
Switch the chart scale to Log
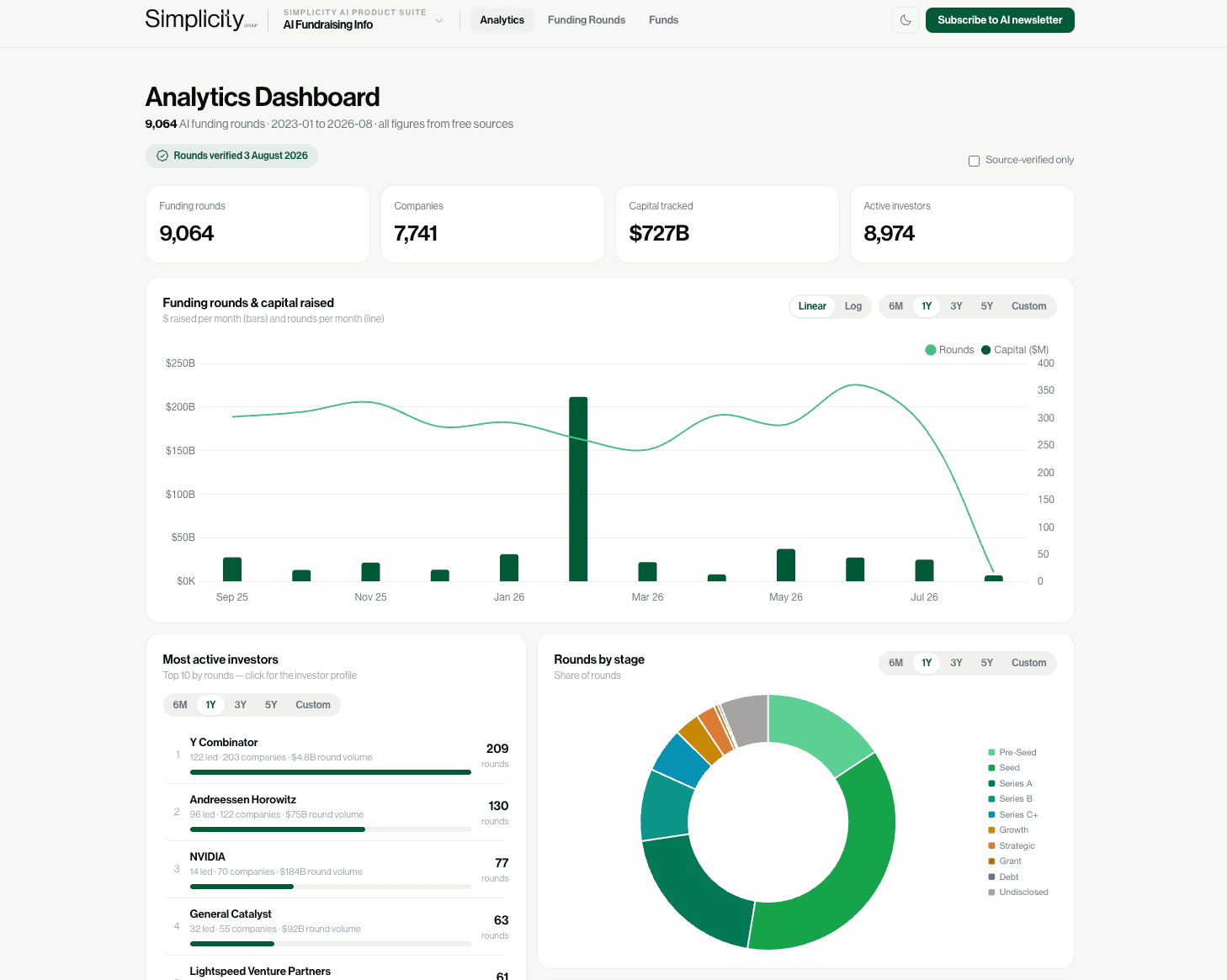(x=853, y=306)
